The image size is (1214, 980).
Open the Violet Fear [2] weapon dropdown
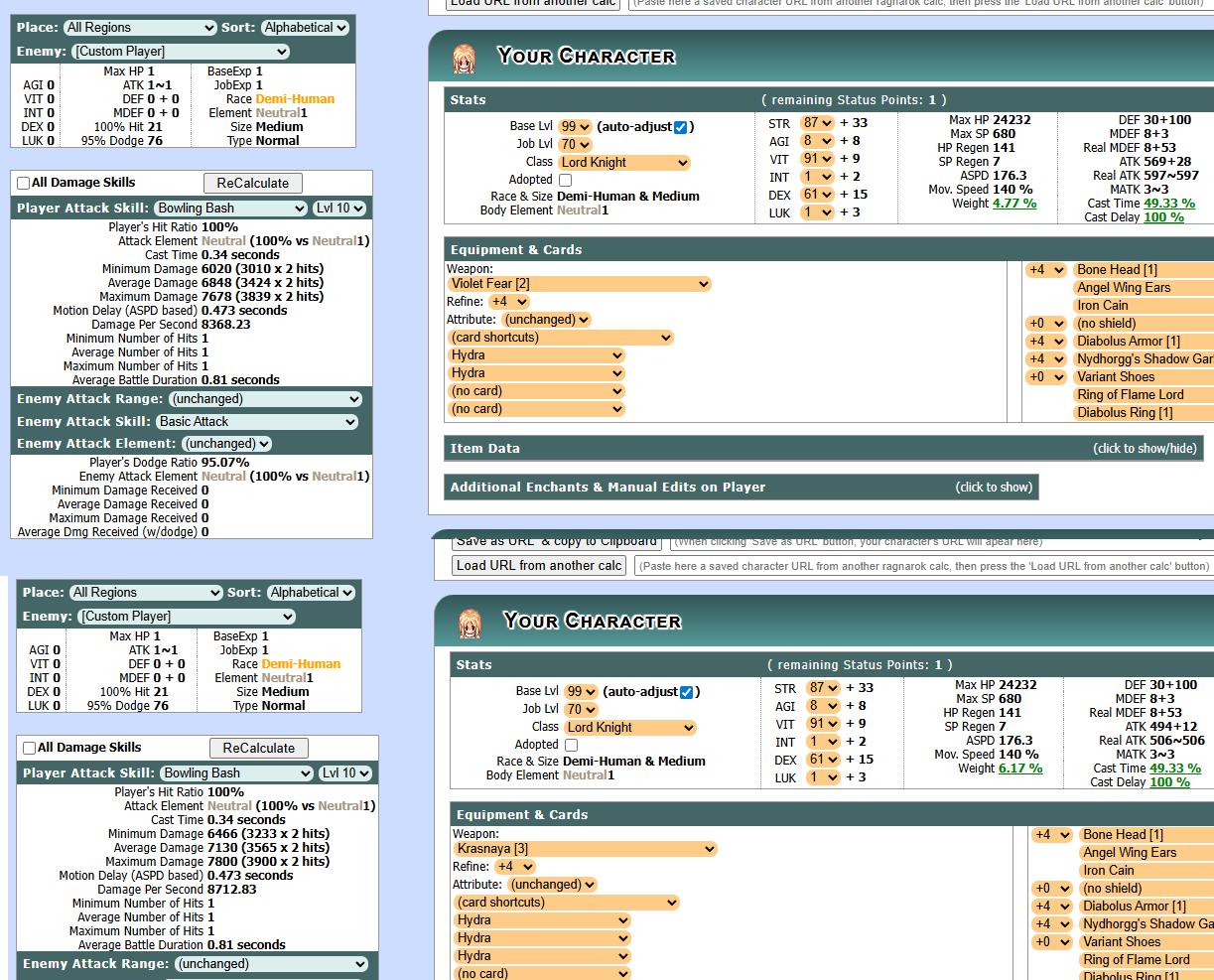pyautogui.click(x=580, y=284)
